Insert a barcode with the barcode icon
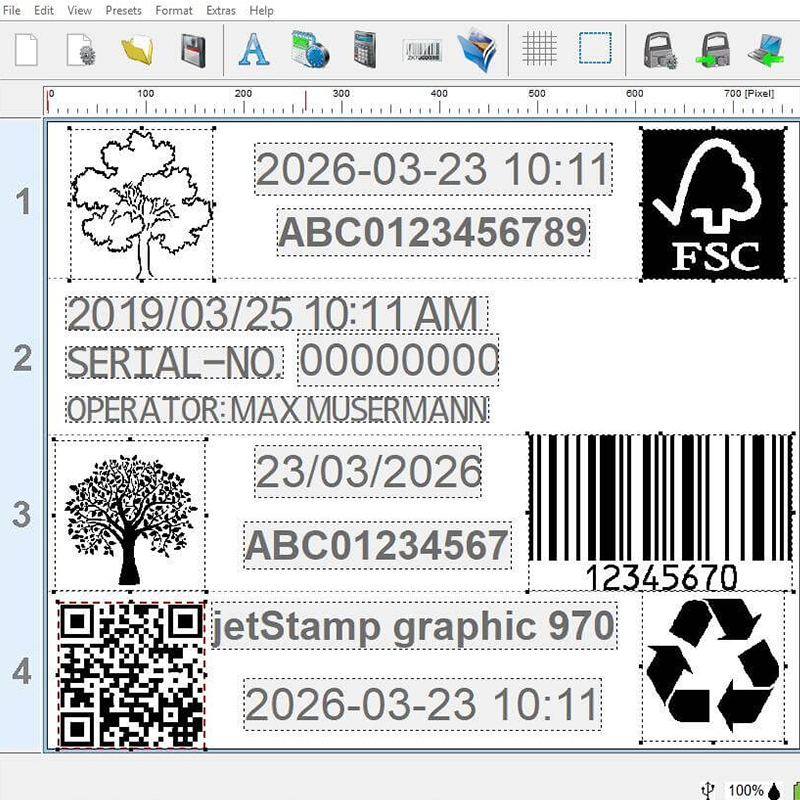 (422, 51)
